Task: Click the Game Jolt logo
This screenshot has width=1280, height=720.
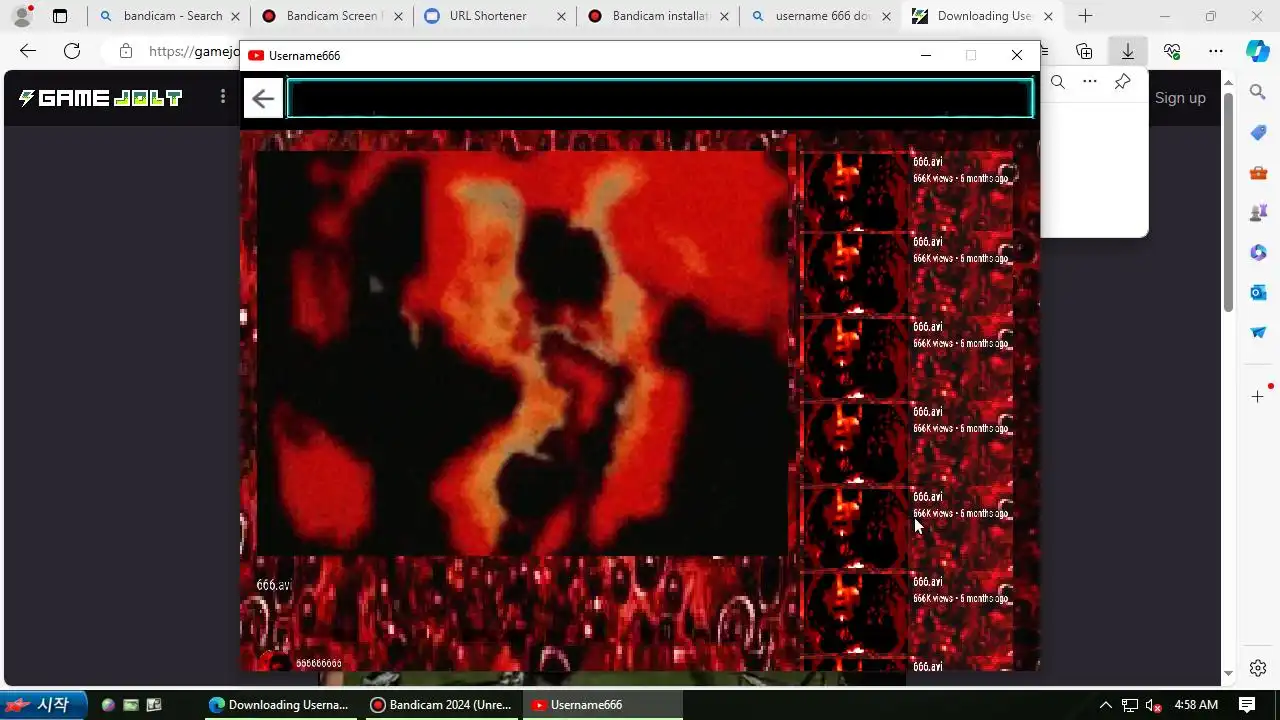Action: click(100, 98)
